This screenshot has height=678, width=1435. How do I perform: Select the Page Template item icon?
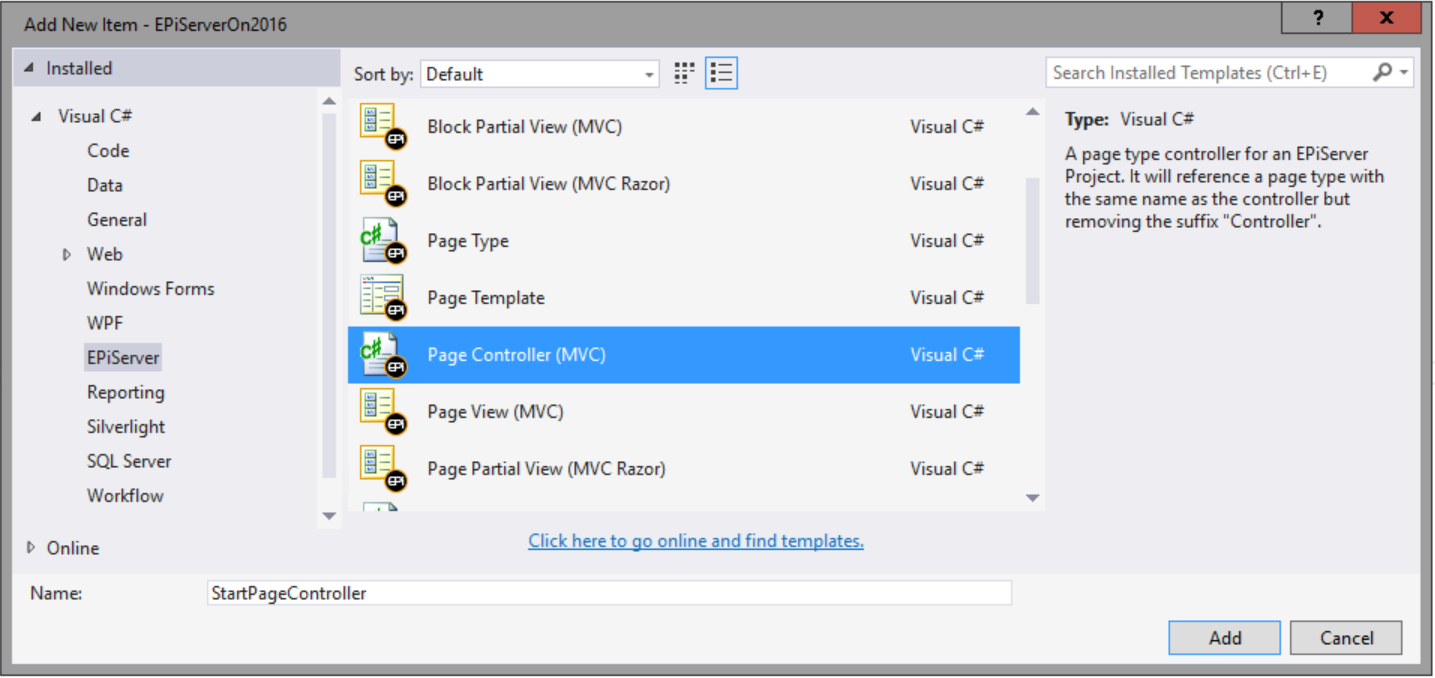[382, 298]
